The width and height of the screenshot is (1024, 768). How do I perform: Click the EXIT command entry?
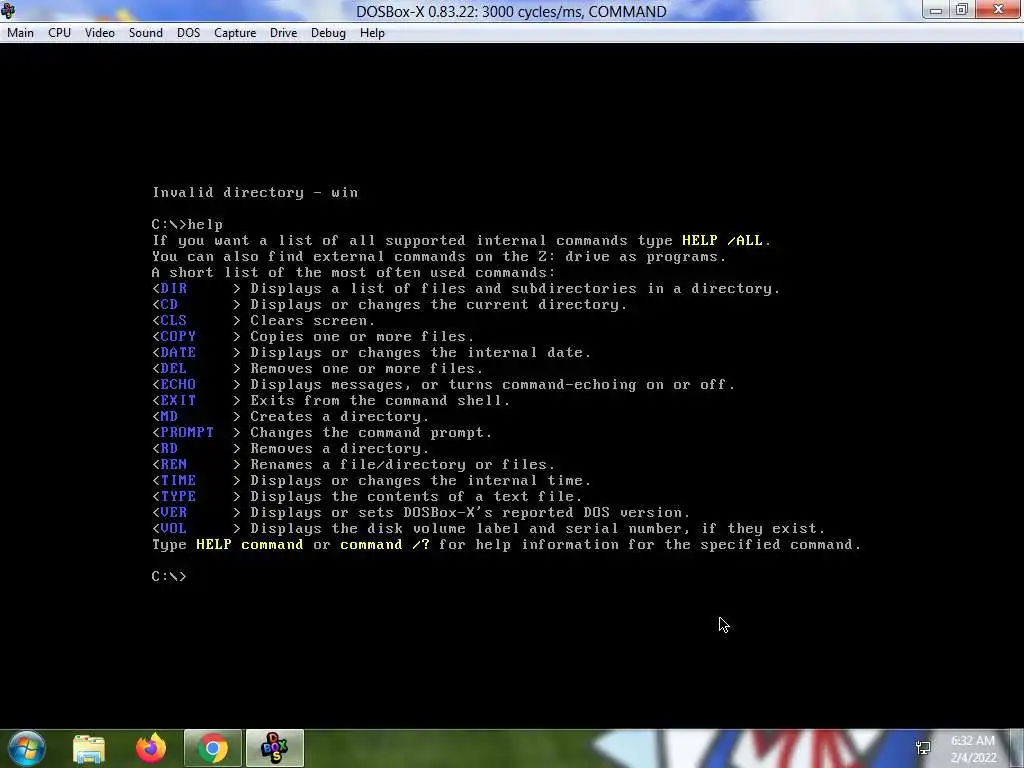178,400
